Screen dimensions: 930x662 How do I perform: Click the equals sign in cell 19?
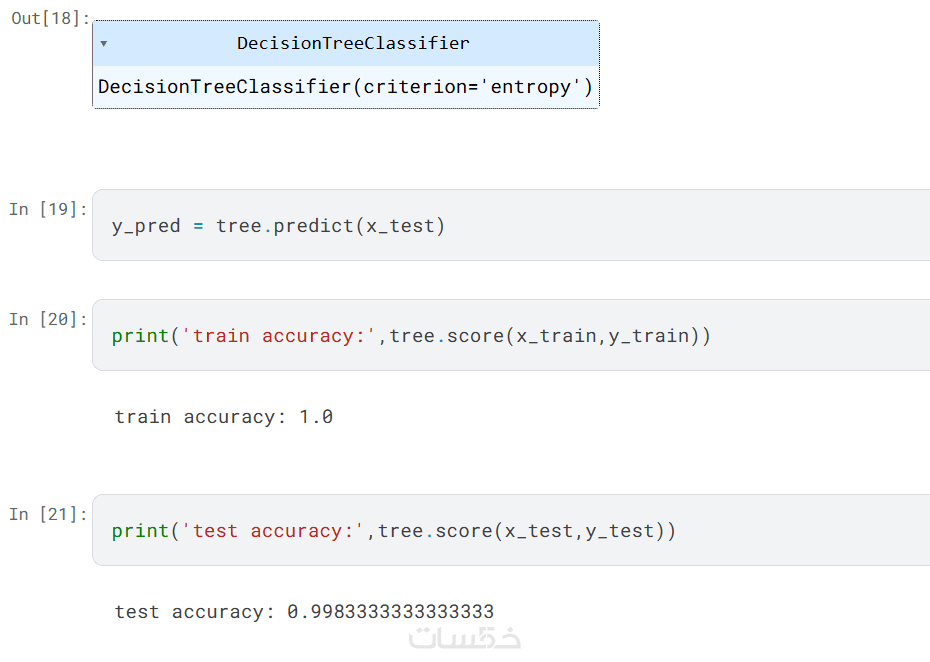pos(198,226)
